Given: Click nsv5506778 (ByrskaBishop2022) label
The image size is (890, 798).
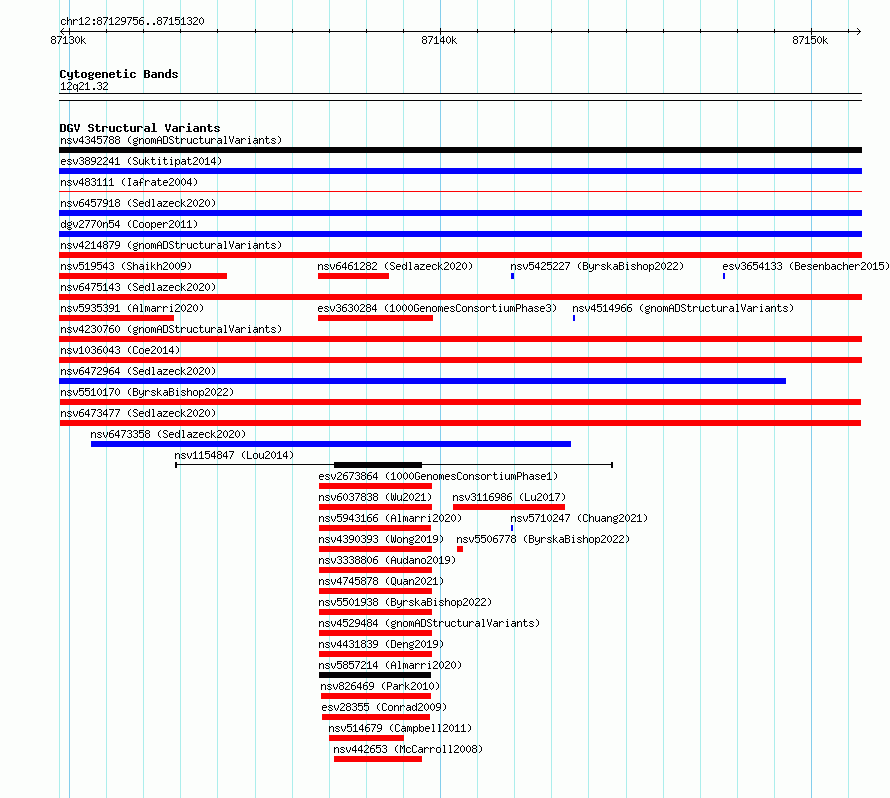Looking at the screenshot, I should click(x=543, y=539).
